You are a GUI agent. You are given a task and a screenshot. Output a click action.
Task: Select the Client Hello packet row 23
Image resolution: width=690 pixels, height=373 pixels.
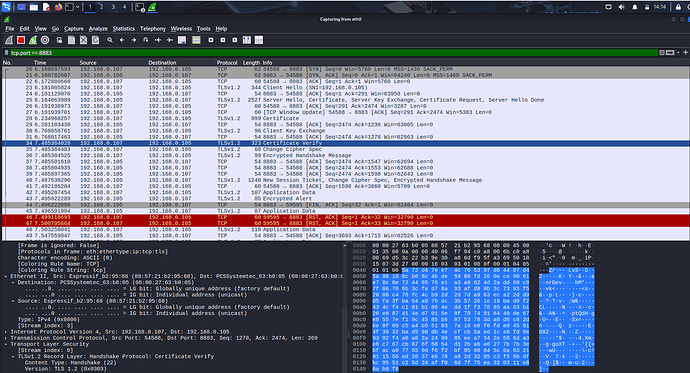click(x=346, y=88)
